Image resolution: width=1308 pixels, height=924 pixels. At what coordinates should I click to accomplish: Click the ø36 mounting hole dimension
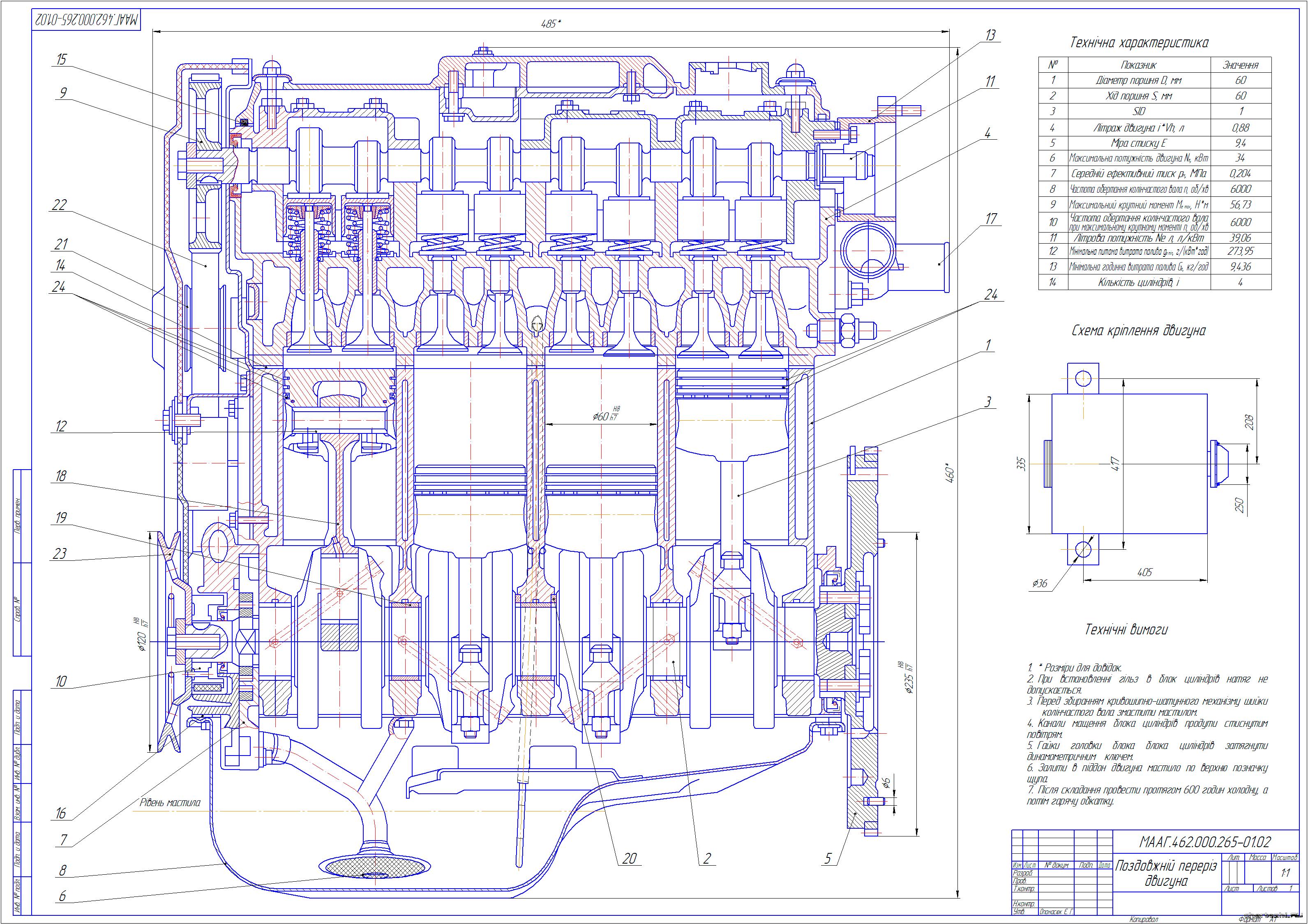pyautogui.click(x=1040, y=583)
